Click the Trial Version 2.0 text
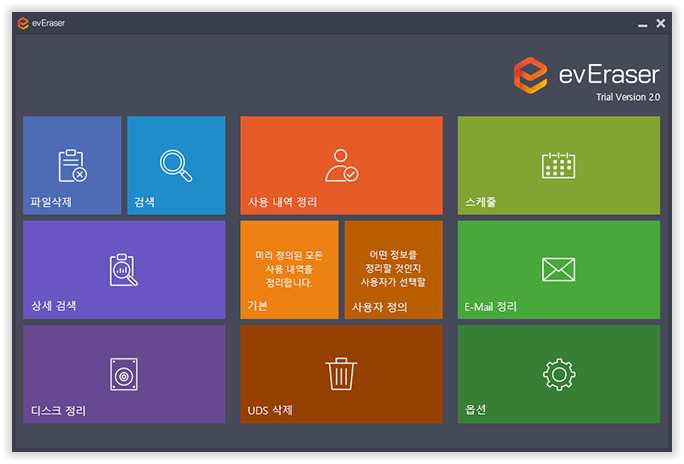684x464 pixels. [x=628, y=97]
